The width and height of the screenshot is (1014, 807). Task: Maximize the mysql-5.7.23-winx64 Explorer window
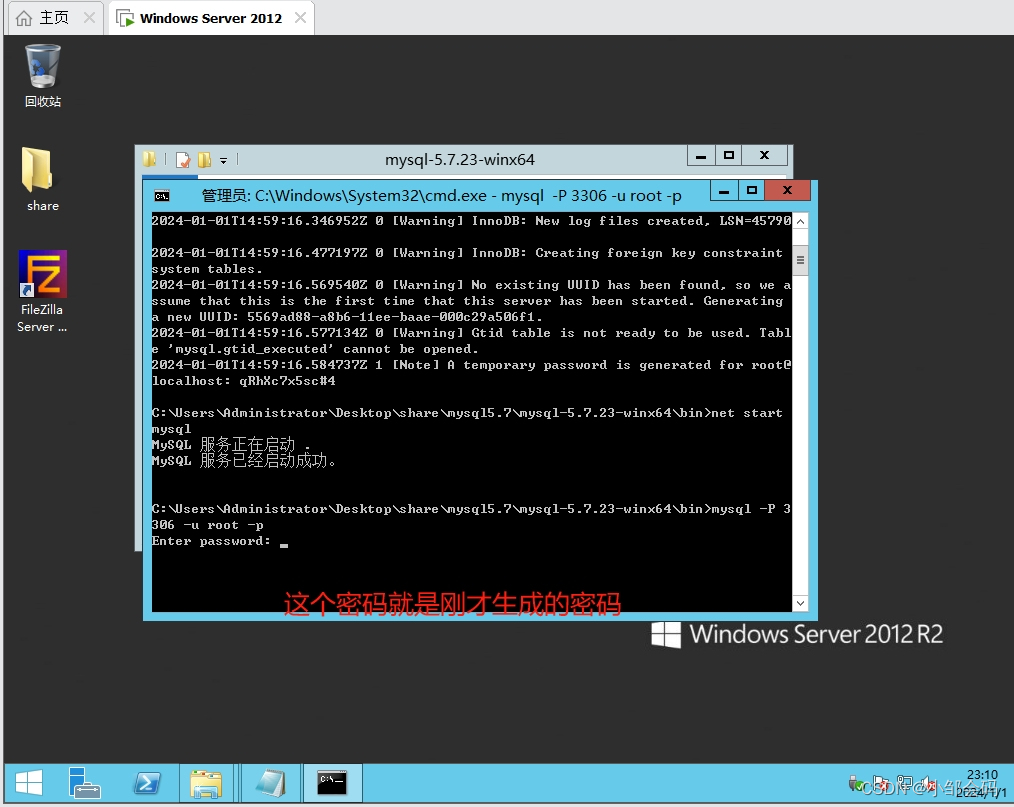[728, 156]
